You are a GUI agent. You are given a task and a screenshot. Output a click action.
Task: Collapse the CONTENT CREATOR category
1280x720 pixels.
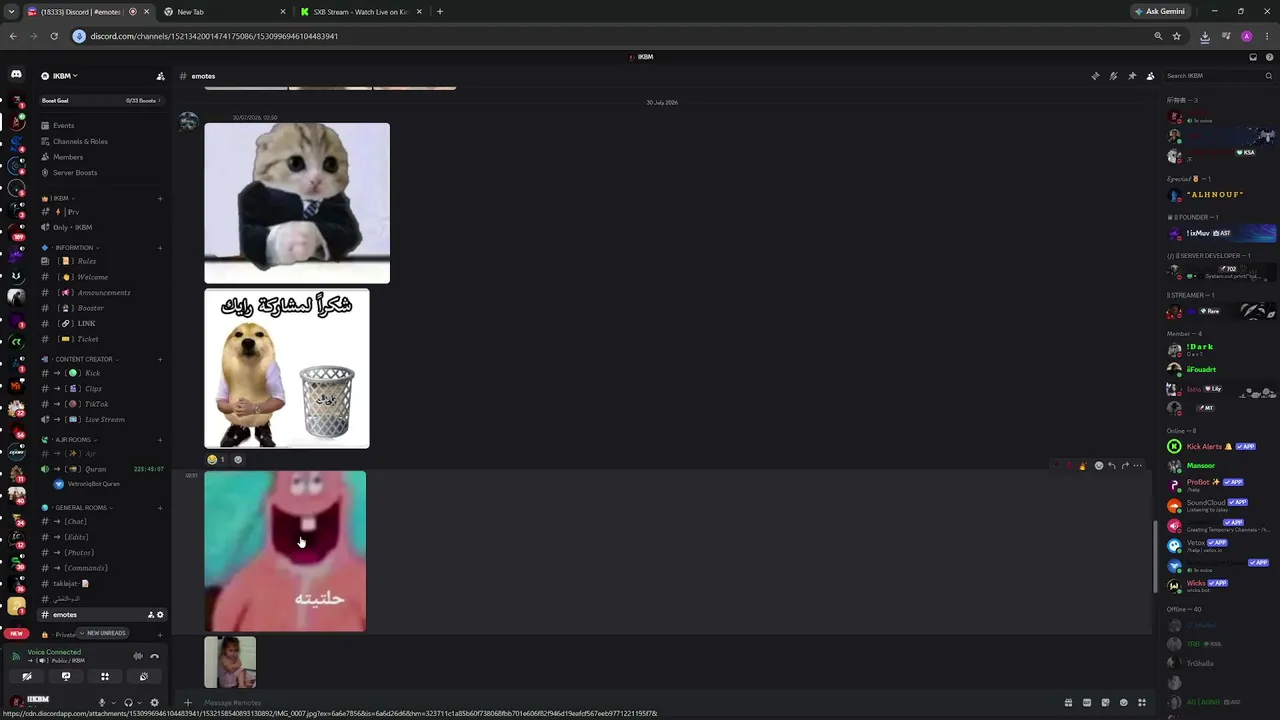pos(85,359)
